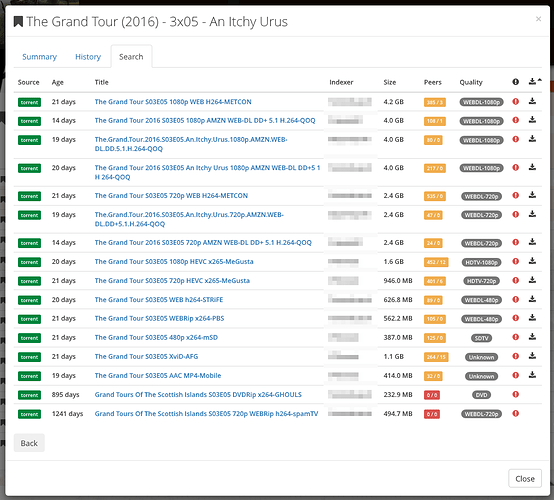Screen dimensions: 554x500
Task: Click the '494.7 MB' size cell
Action: [x=398, y=413]
